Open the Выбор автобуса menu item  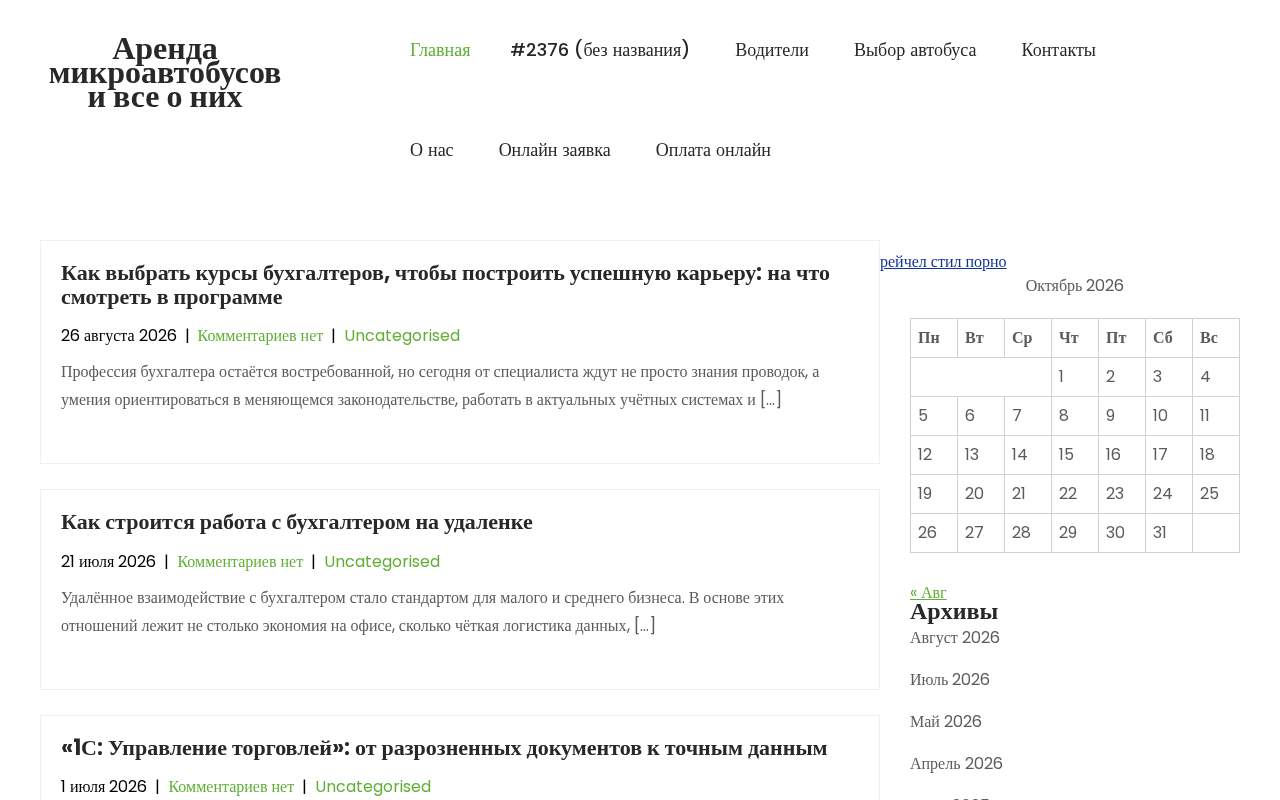coord(915,50)
